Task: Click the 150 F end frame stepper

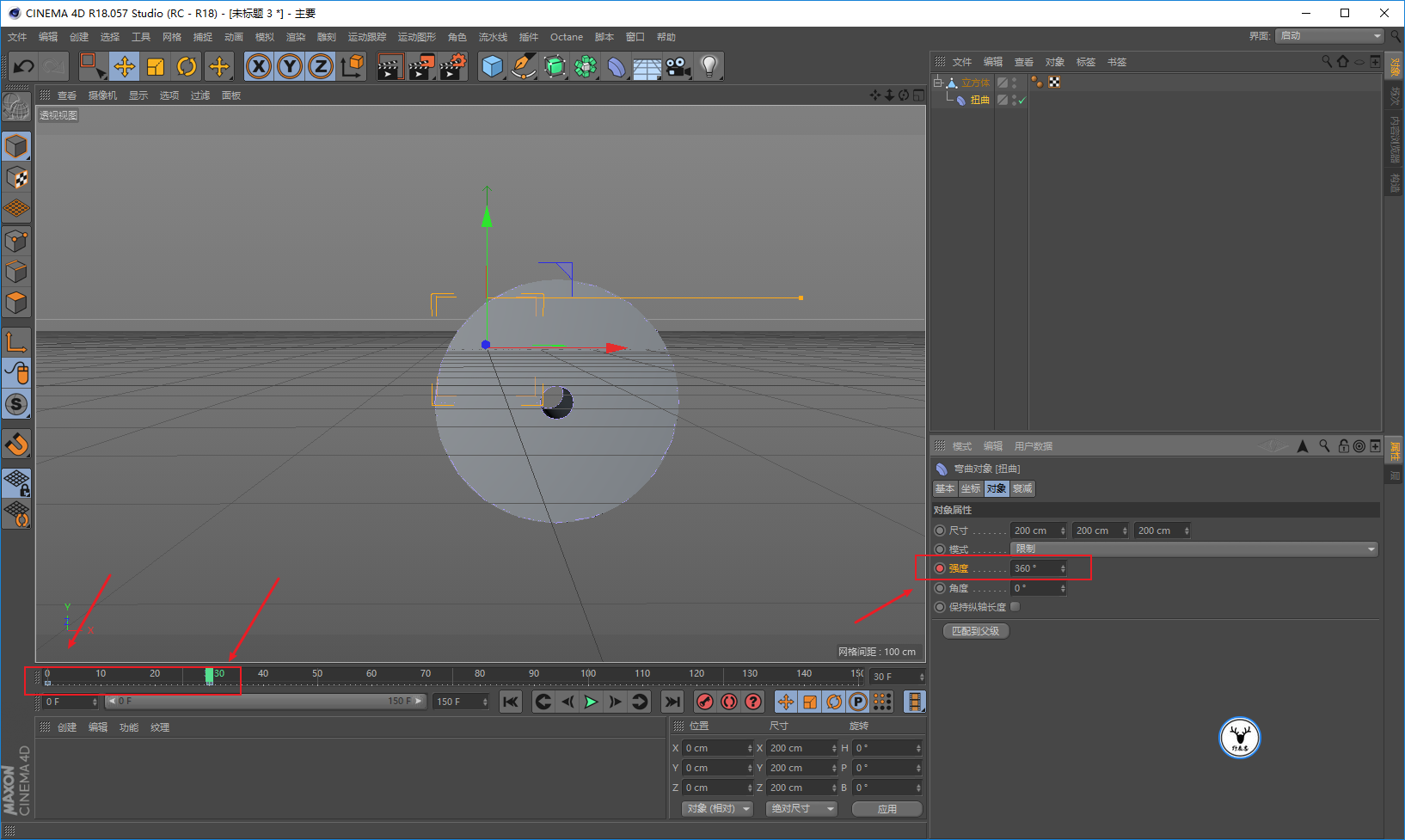Action: click(485, 702)
